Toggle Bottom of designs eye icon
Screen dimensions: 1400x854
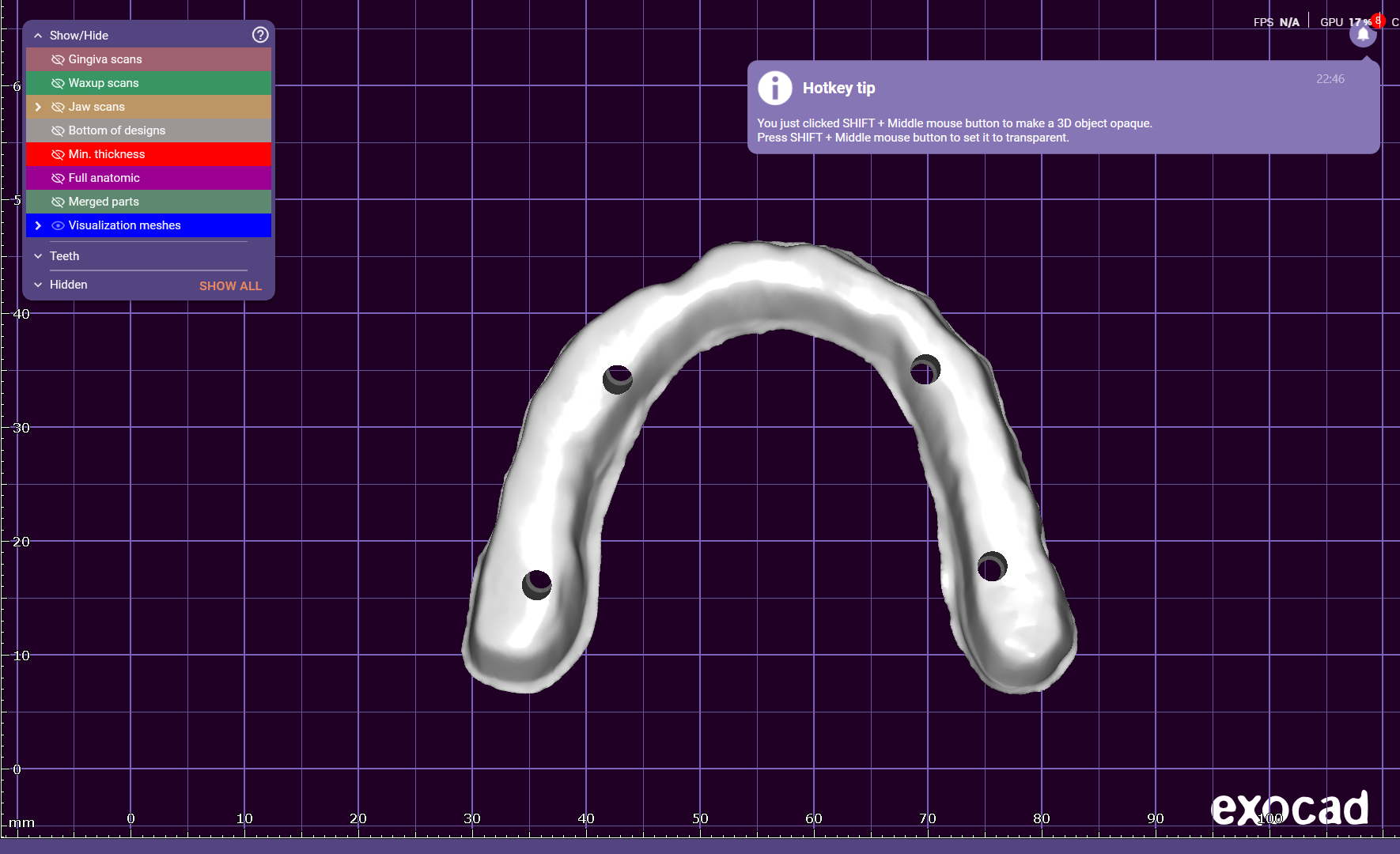[58, 130]
